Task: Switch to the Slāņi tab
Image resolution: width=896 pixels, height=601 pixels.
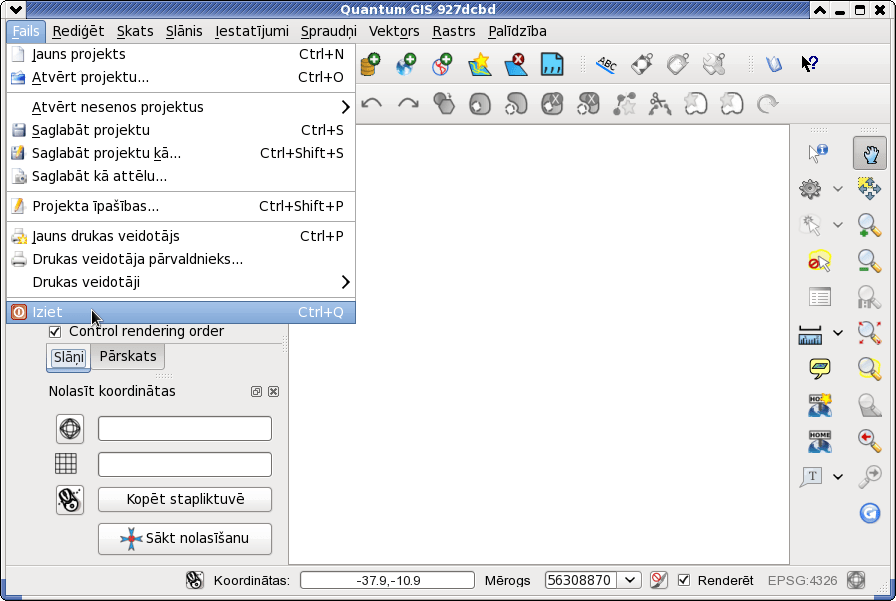Action: [69, 358]
